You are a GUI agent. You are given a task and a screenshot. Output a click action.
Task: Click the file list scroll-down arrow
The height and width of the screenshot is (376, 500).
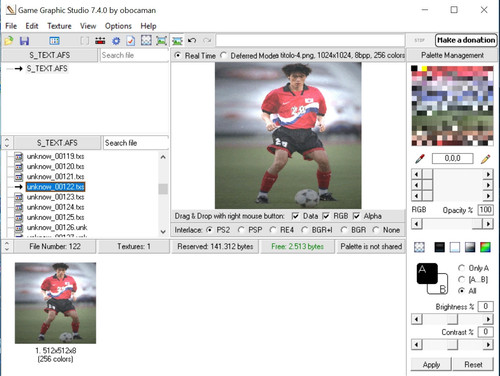coord(163,232)
